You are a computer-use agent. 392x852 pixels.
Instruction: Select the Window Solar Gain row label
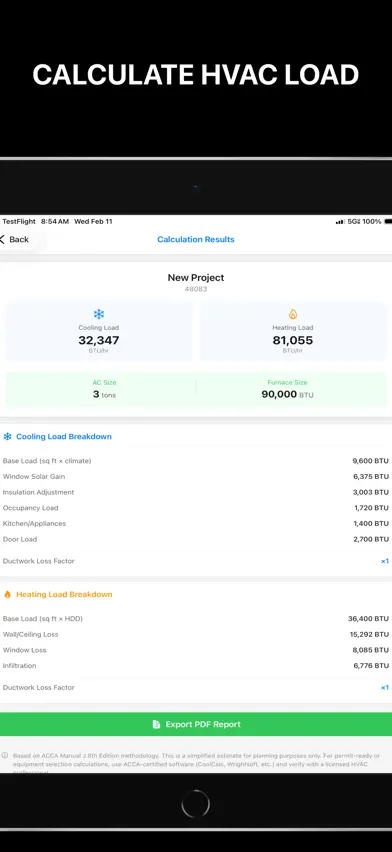point(34,477)
